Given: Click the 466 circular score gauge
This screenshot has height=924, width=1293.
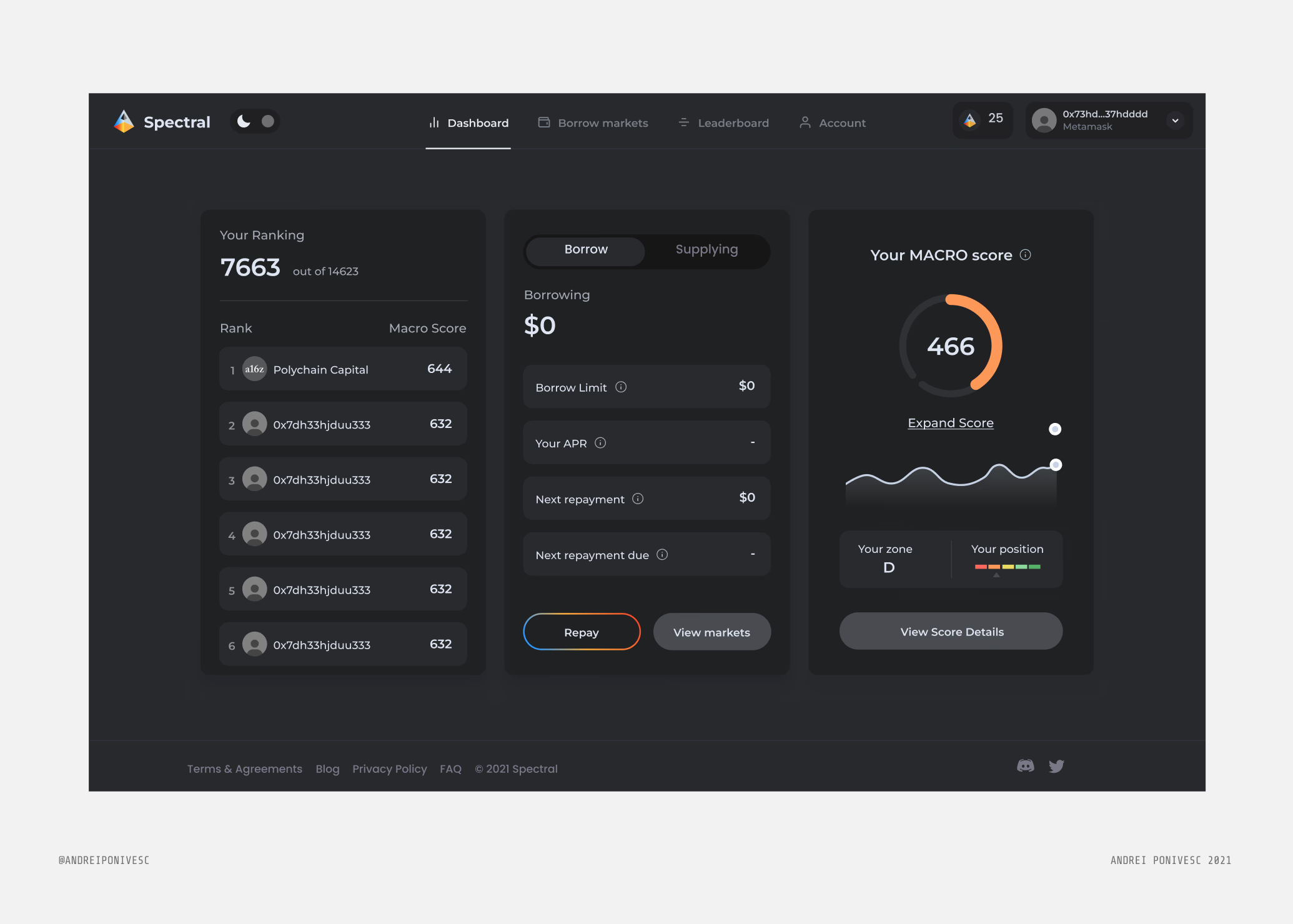Looking at the screenshot, I should point(950,345).
